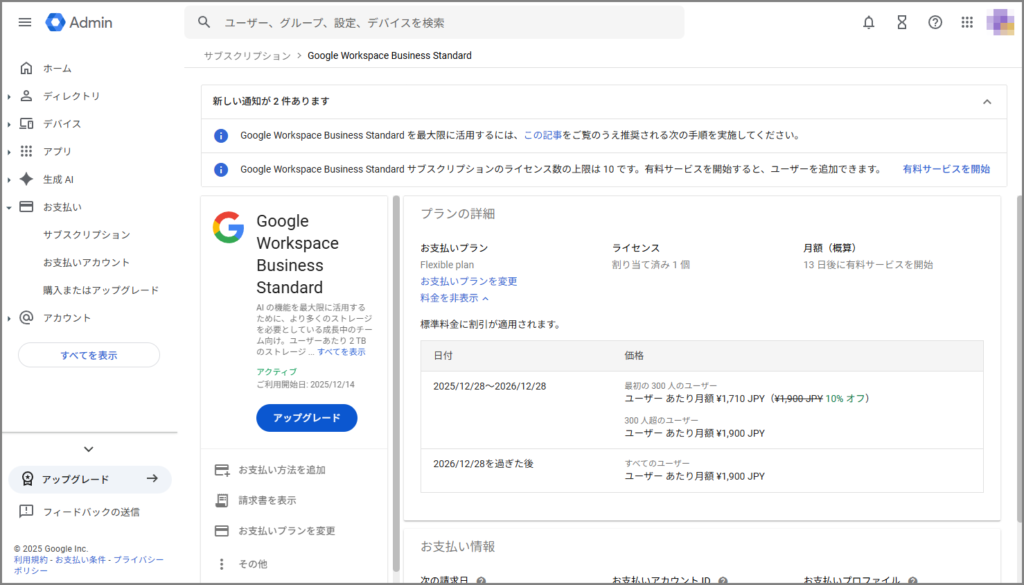Collapse the お支払い sidebar section
1024x585 pixels.
[x=9, y=207]
